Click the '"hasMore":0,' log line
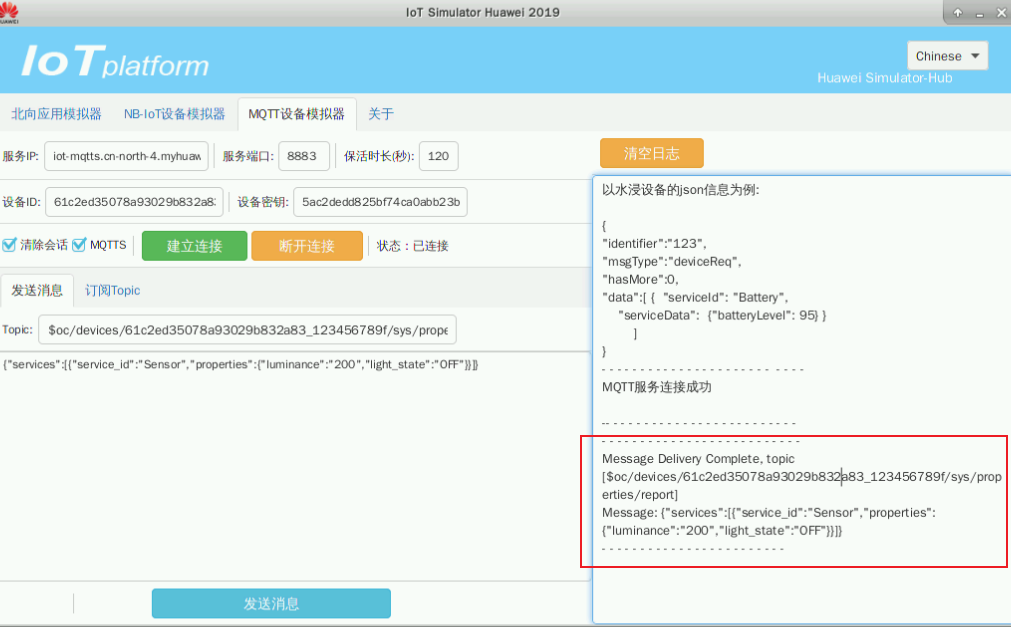This screenshot has height=627, width=1011. (640, 279)
